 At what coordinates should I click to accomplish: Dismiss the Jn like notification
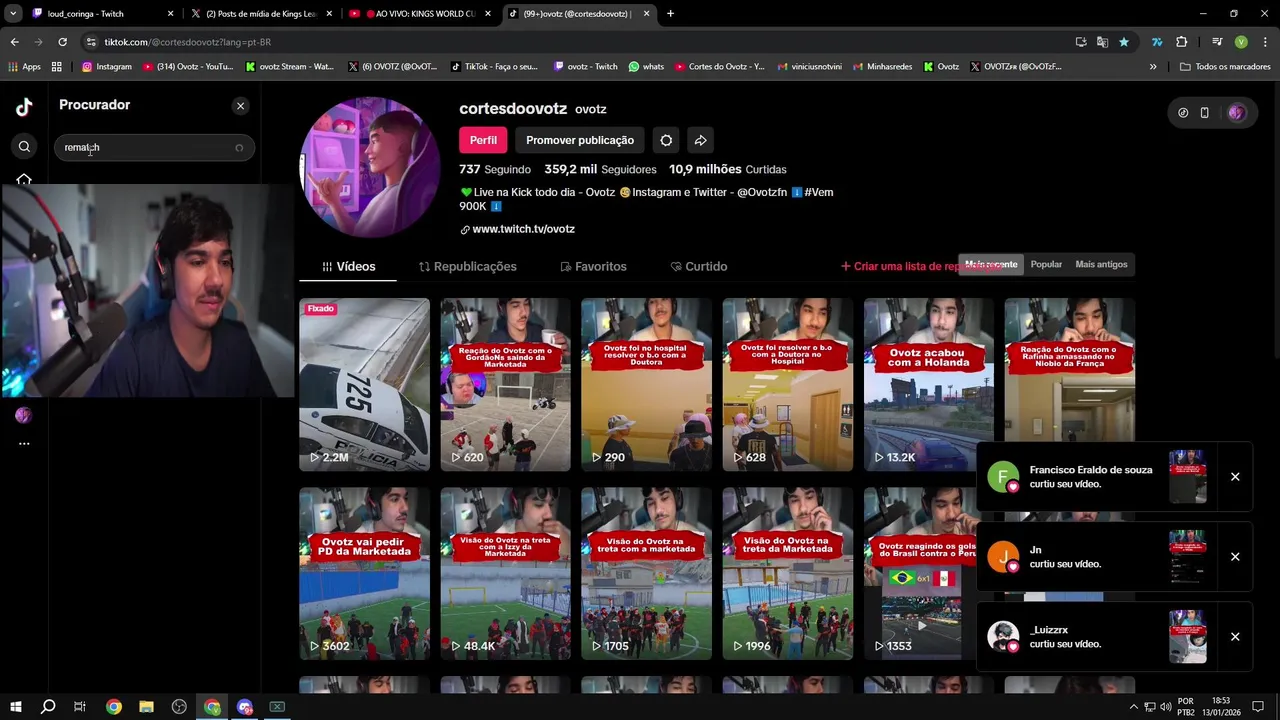point(1235,557)
